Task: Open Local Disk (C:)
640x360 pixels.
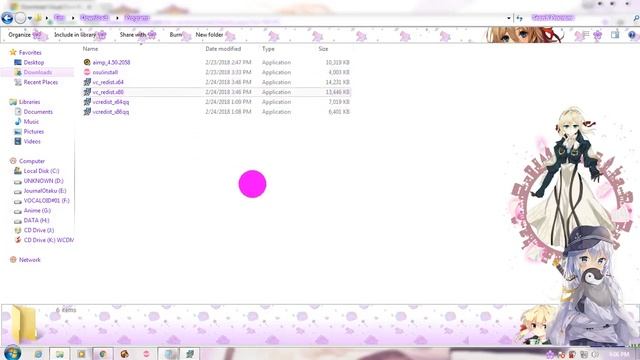Action: point(41,171)
